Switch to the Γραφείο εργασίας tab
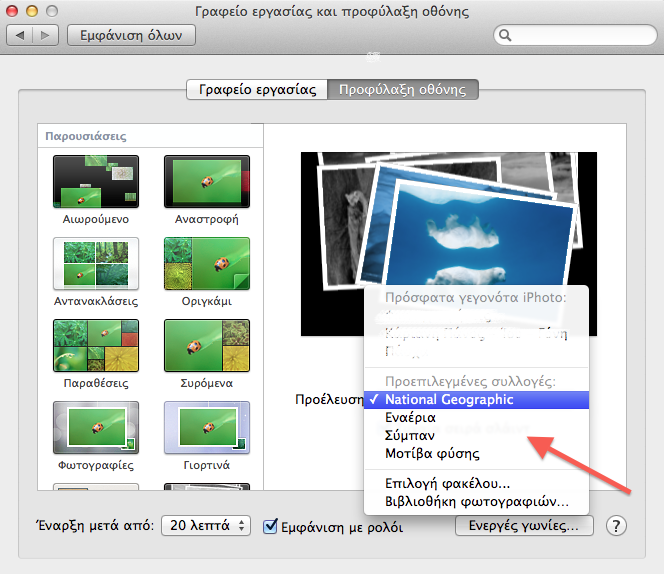This screenshot has height=574, width=664. (x=257, y=89)
